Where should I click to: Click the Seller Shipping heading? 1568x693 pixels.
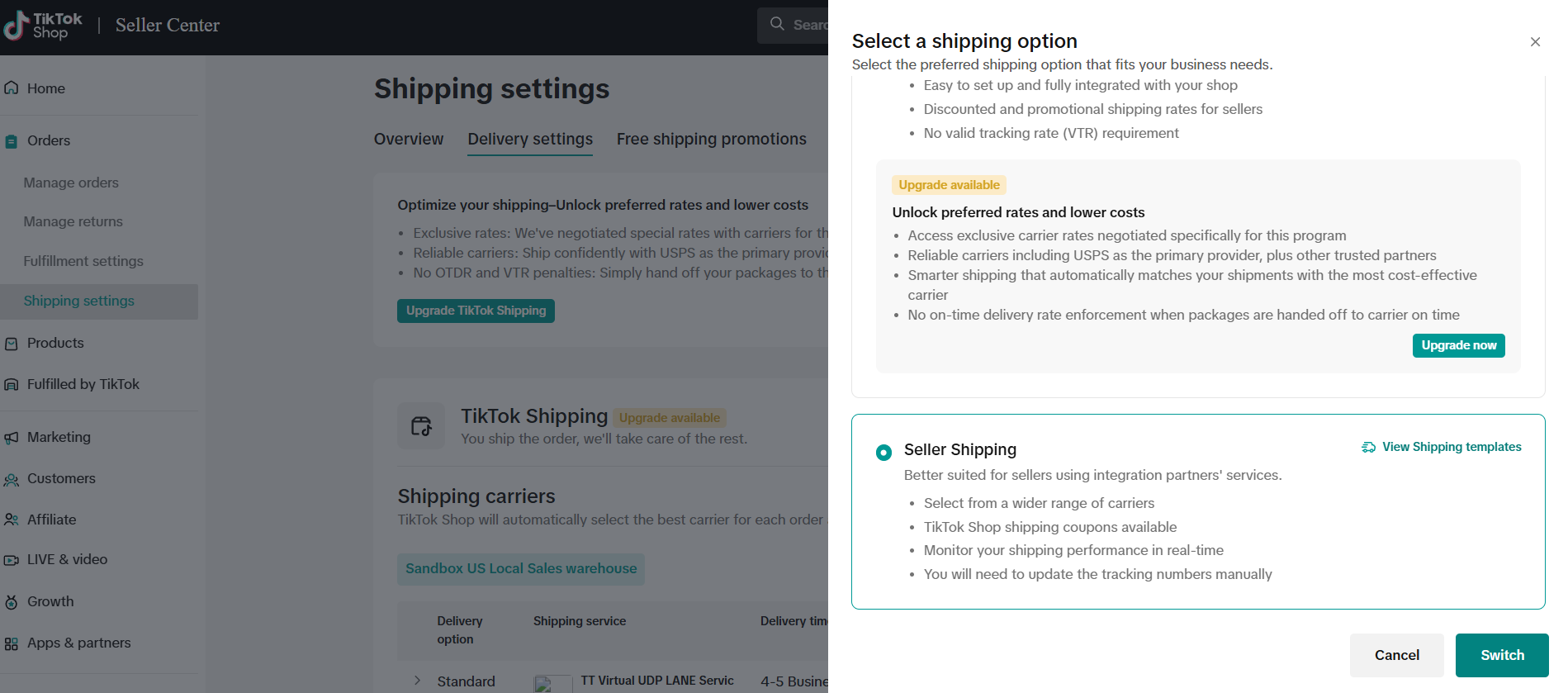[x=960, y=449]
